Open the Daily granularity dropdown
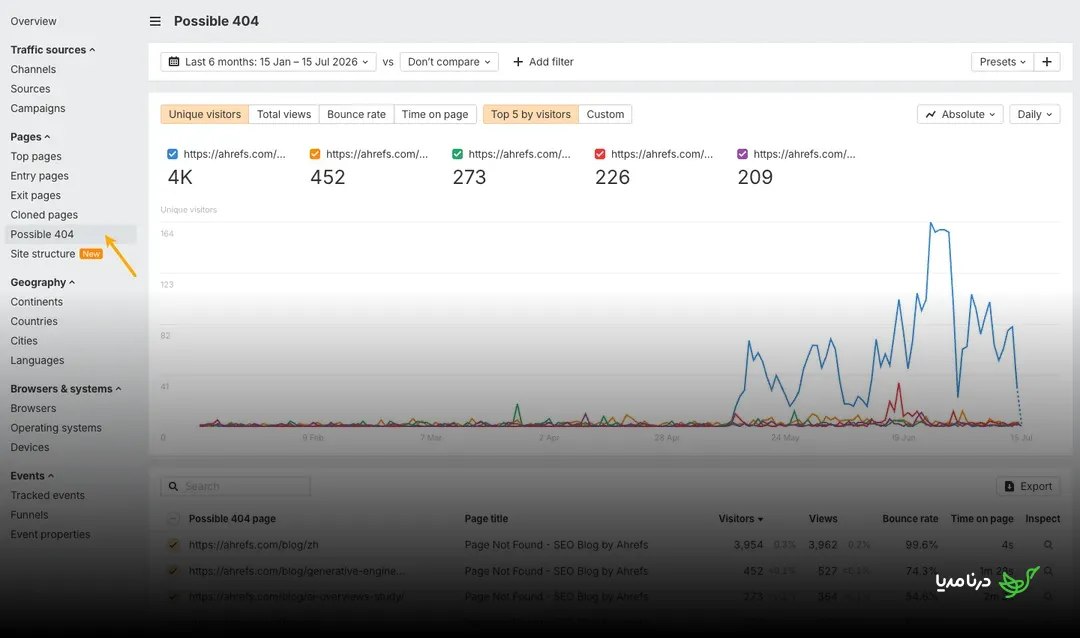This screenshot has width=1080, height=638. click(x=1035, y=114)
